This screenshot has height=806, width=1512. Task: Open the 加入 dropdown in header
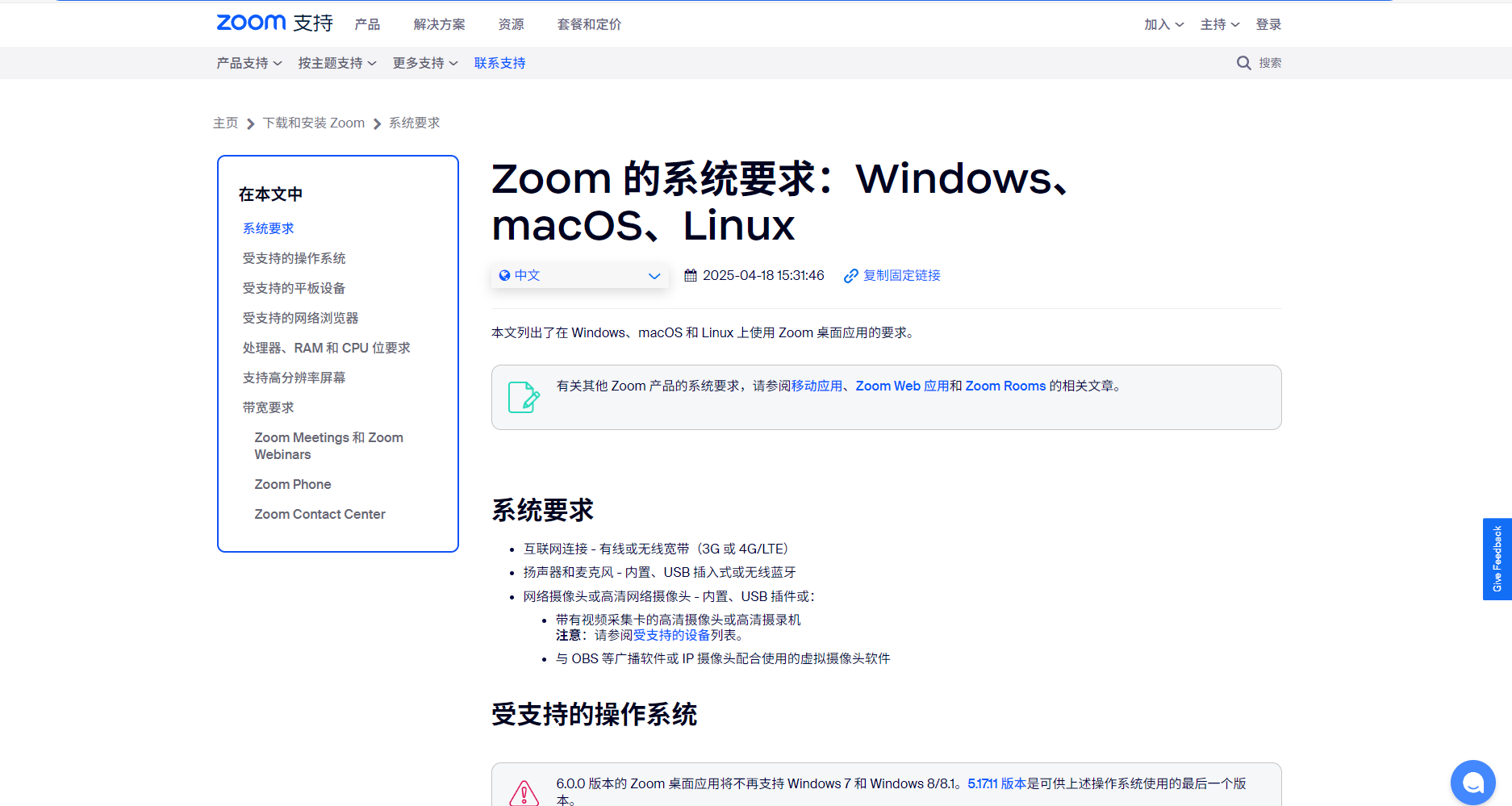pos(1163,24)
